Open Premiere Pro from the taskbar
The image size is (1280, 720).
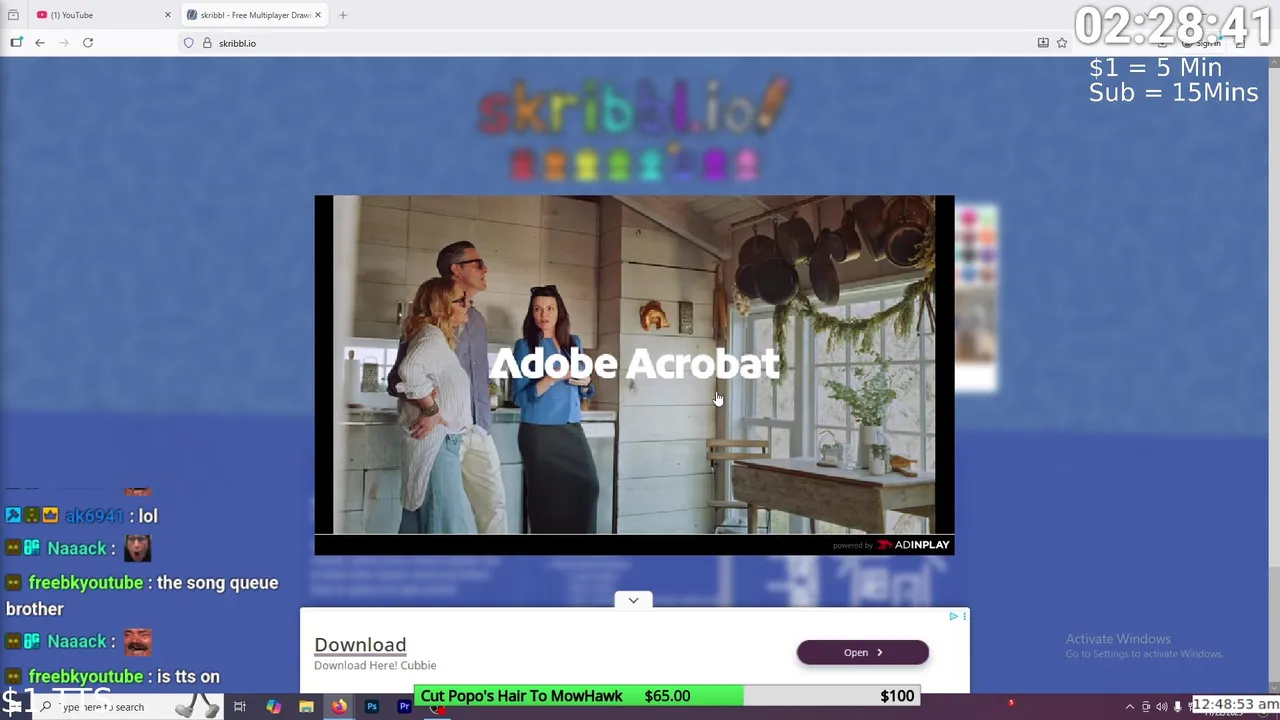[x=404, y=707]
